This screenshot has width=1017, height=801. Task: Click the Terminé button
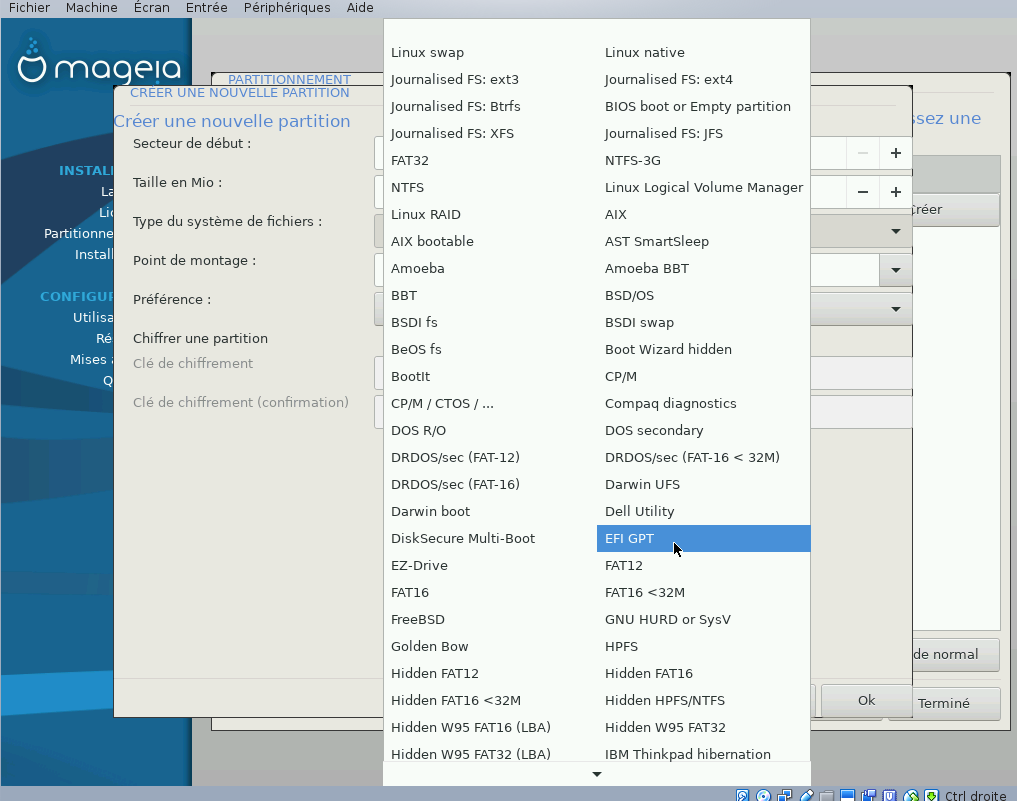coord(944,704)
